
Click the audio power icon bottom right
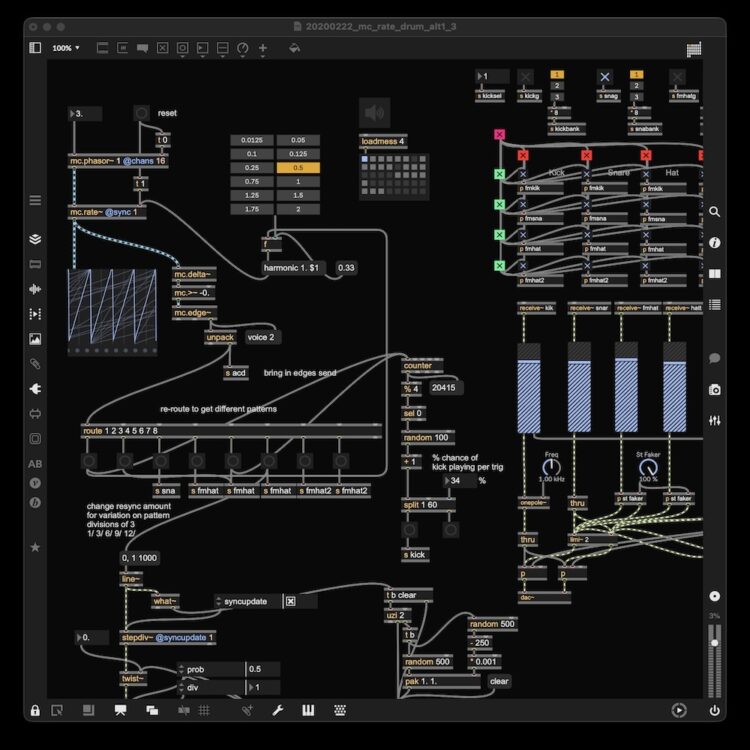click(x=714, y=710)
